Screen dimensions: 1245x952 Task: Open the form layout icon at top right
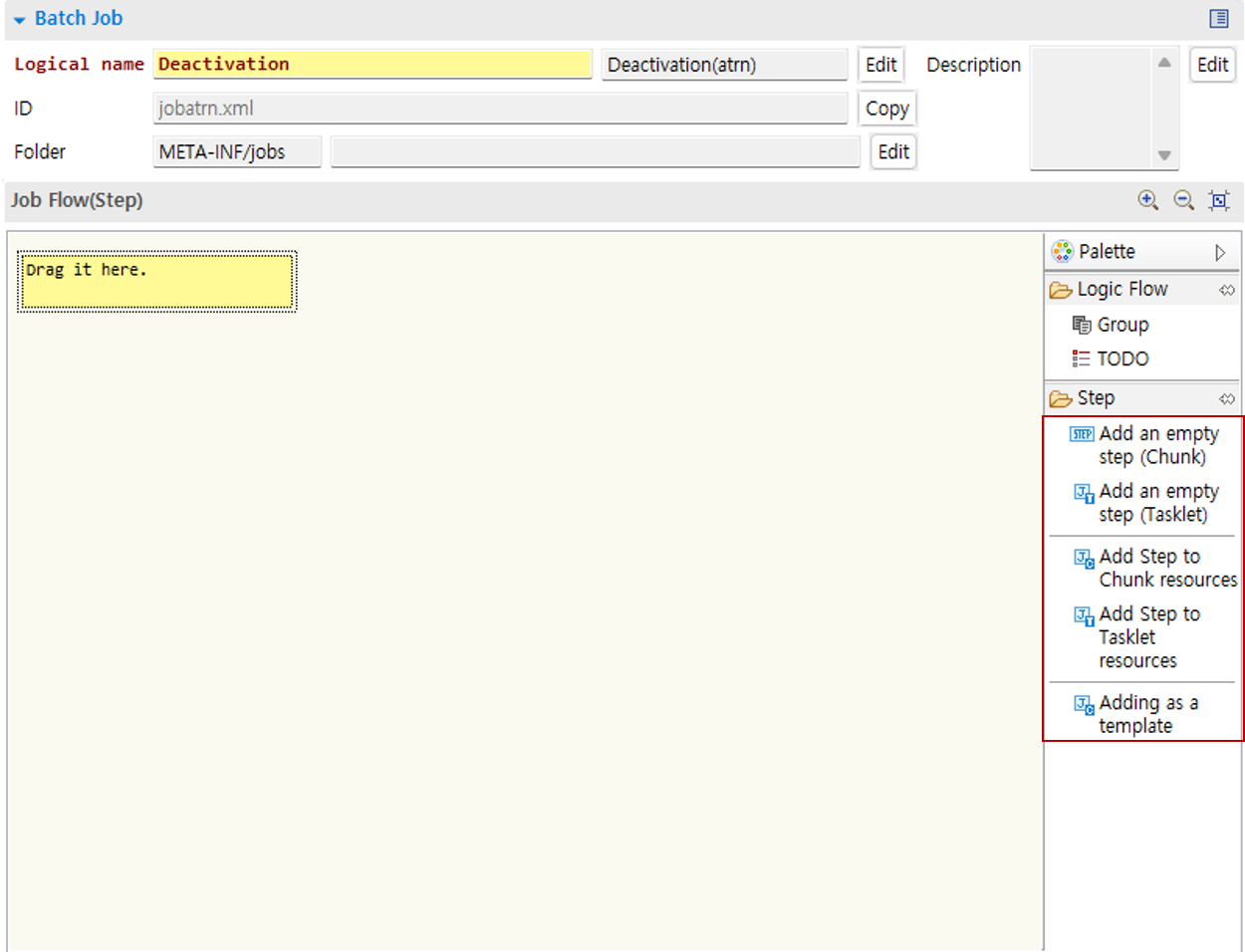click(x=1219, y=19)
